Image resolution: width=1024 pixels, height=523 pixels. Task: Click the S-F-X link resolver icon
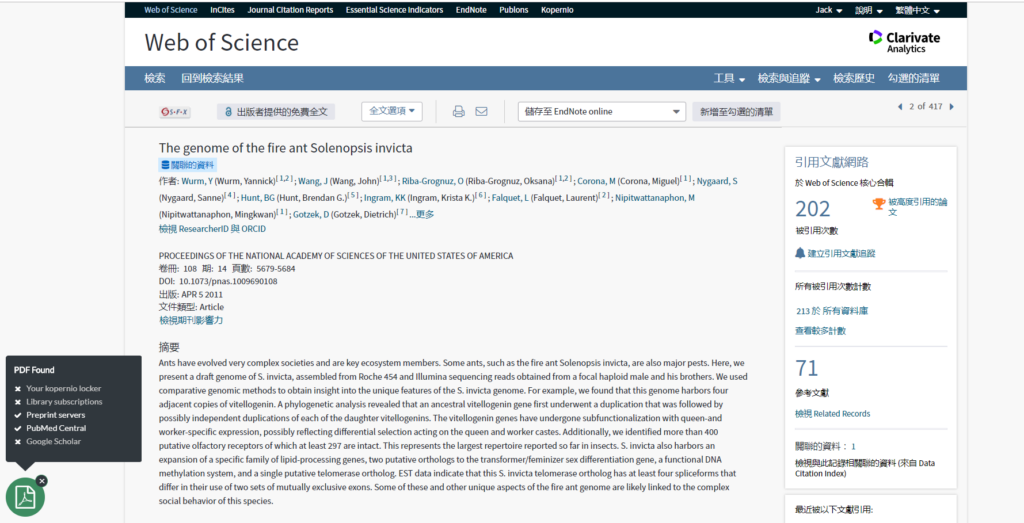click(x=175, y=112)
